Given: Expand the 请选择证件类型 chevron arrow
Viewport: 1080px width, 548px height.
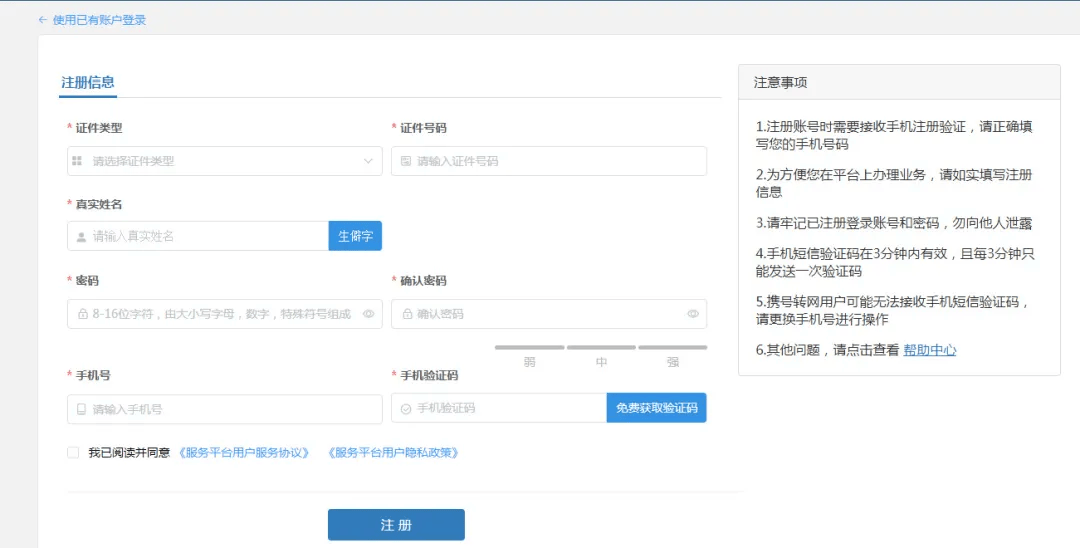Looking at the screenshot, I should tap(368, 161).
